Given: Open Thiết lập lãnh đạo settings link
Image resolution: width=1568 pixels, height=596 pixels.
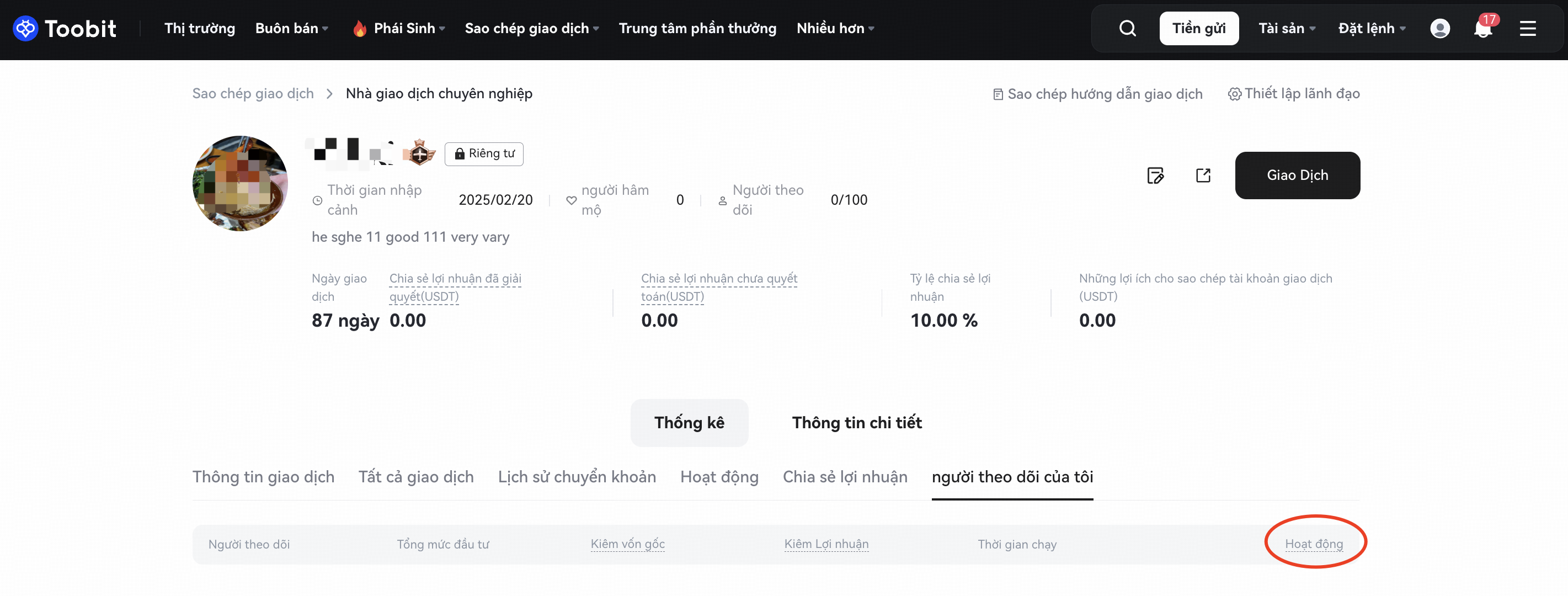Looking at the screenshot, I should 1293,94.
